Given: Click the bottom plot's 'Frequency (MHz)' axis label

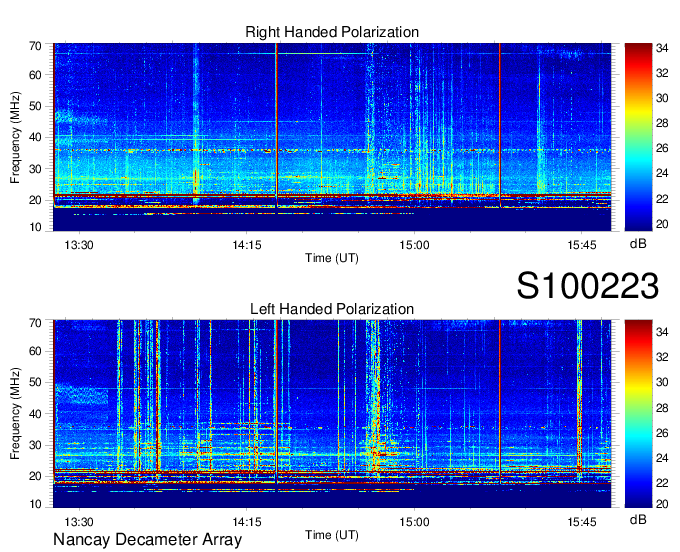Looking at the screenshot, I should click(15, 414).
